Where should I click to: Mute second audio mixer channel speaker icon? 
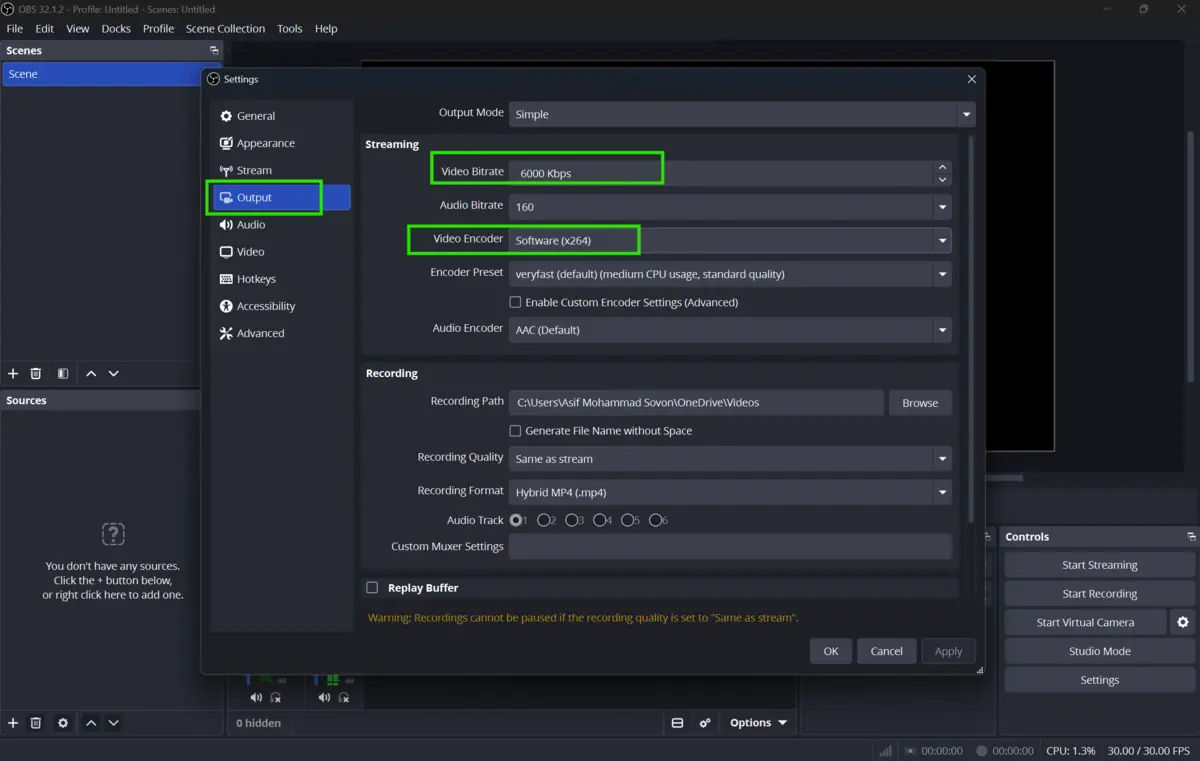tap(324, 697)
